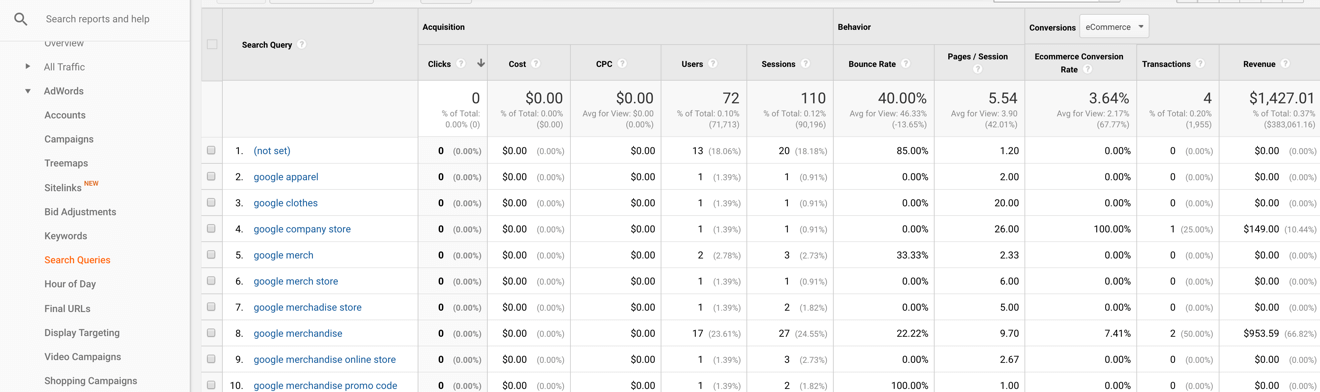1320x392 pixels.
Task: Check the box for google apparel row
Action: pos(211,177)
